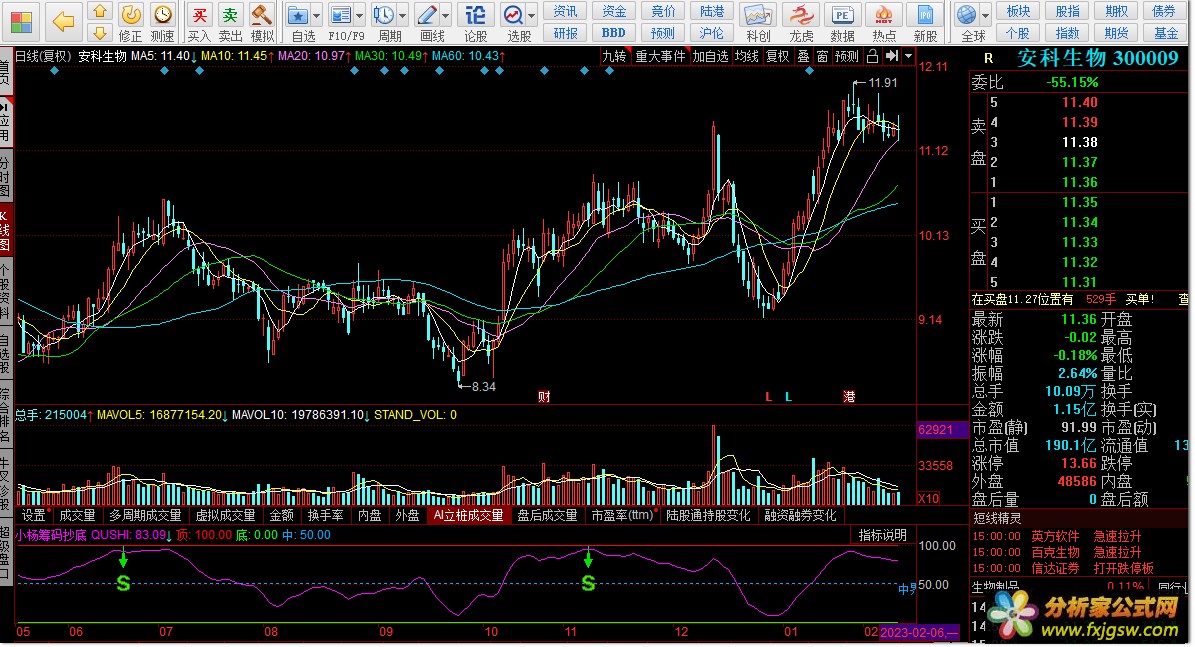Step down with the yellow down arrow
This screenshot has height=647, width=1195.
coord(100,33)
